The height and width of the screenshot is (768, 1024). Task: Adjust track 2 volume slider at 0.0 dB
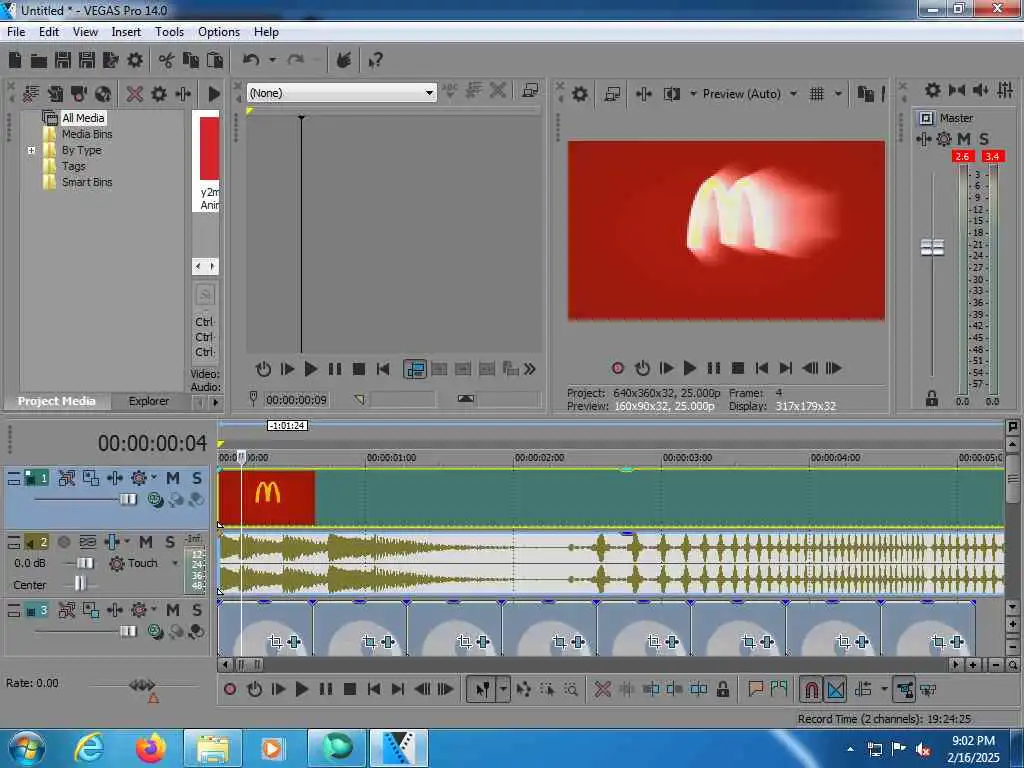(85, 563)
